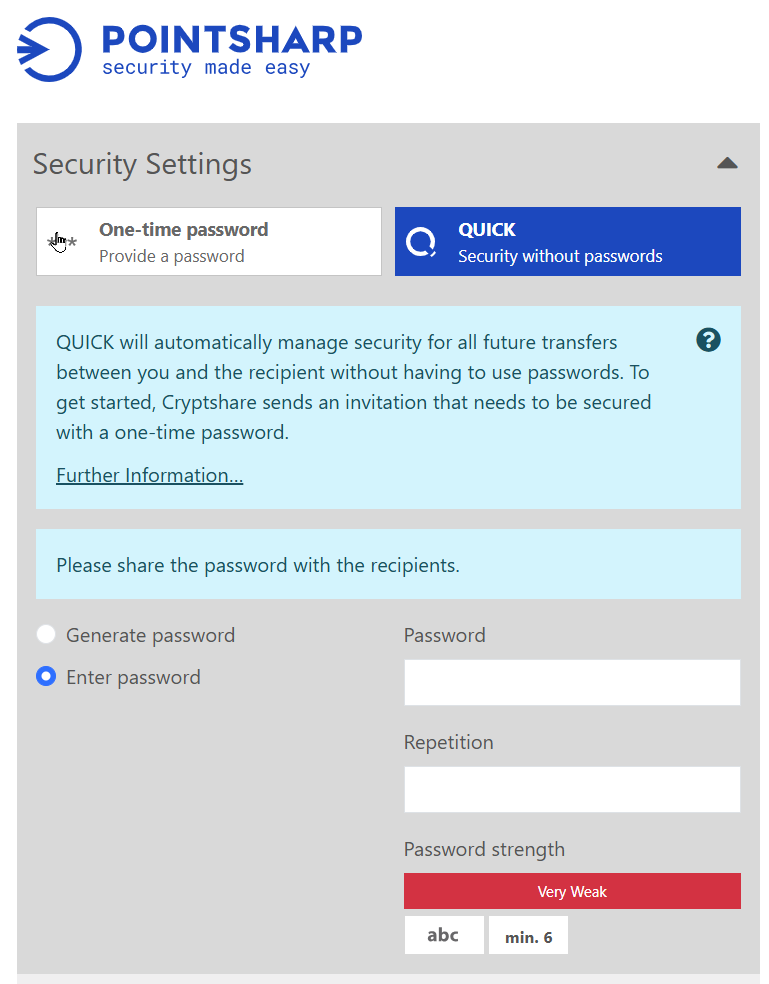Screen dimensions: 769x984
Task: Select the Generate password radio button
Action: (x=46, y=635)
